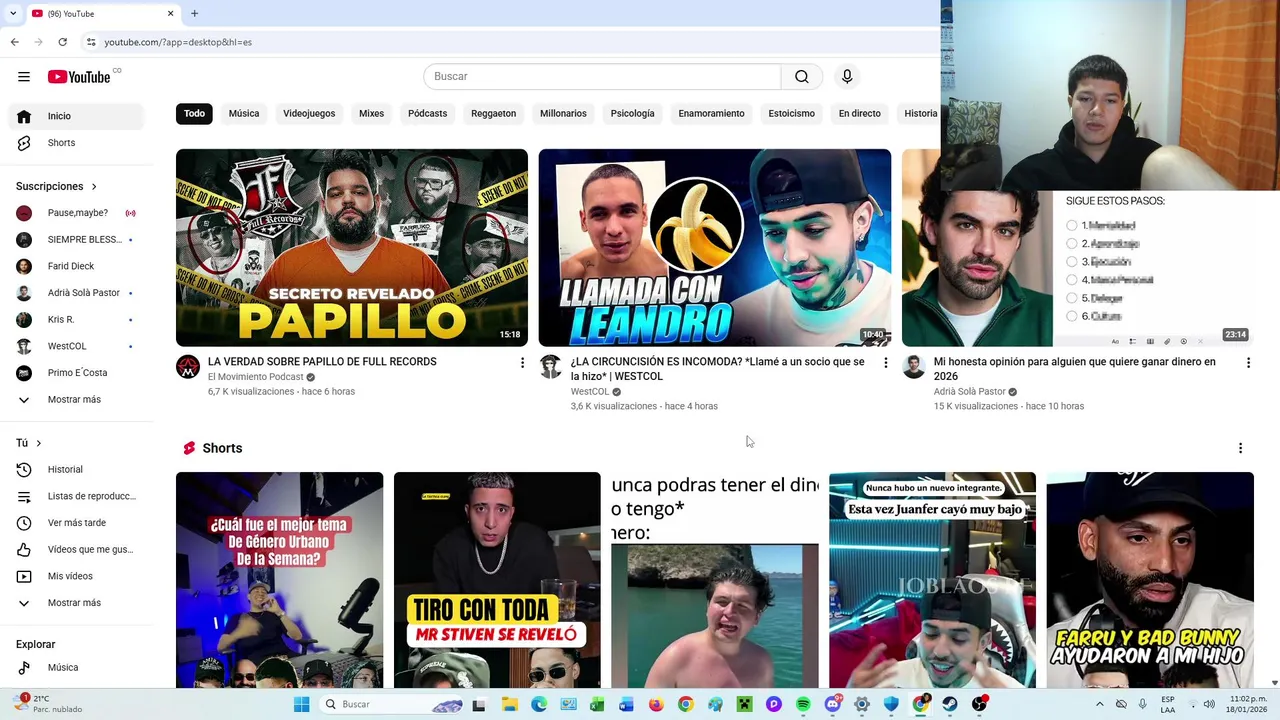Select the Música filter chip
Viewport: 1280px width, 720px height.
coord(244,113)
